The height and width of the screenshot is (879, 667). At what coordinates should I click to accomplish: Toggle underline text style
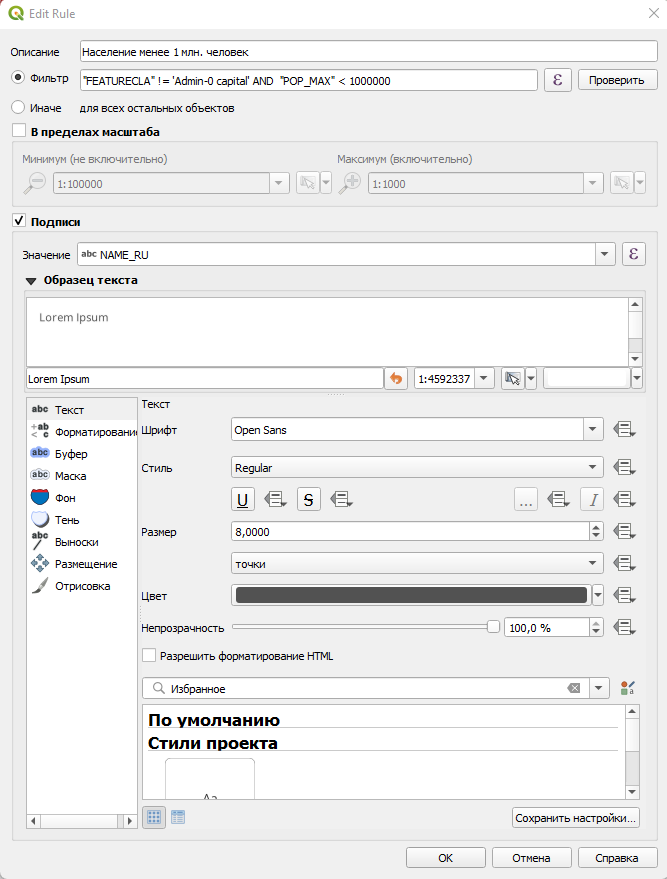click(243, 499)
